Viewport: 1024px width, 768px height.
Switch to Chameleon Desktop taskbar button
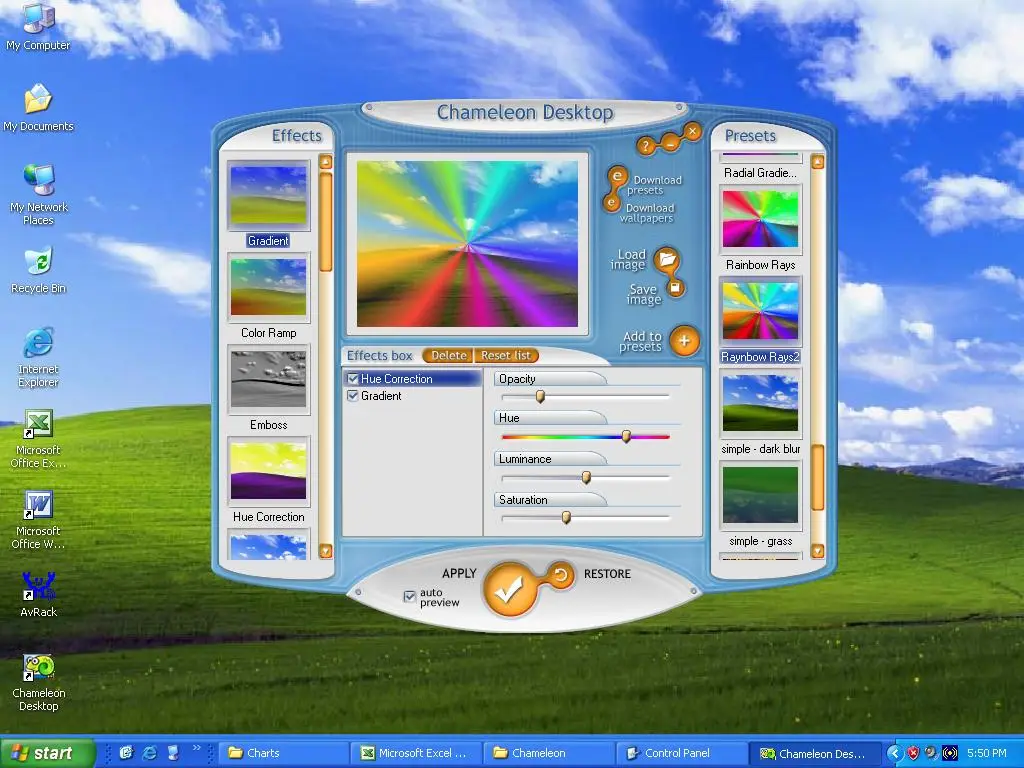coord(816,753)
